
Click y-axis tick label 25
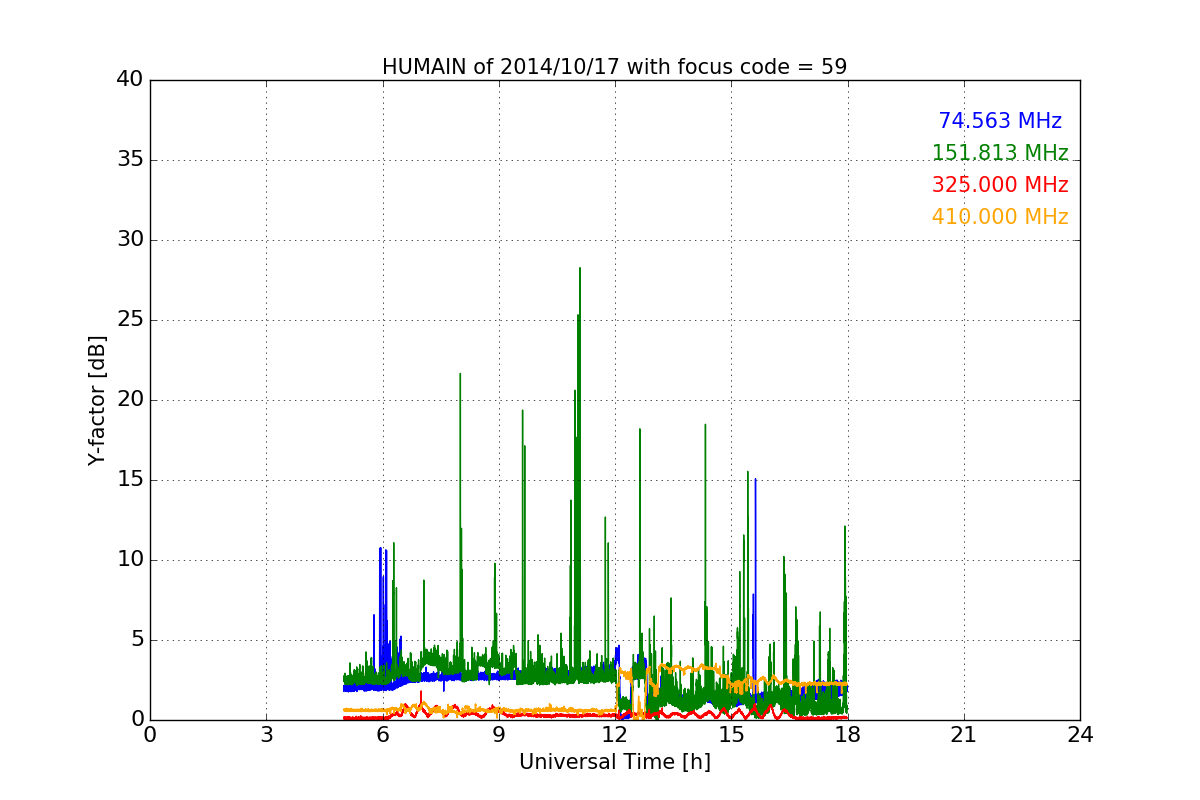tap(130, 320)
